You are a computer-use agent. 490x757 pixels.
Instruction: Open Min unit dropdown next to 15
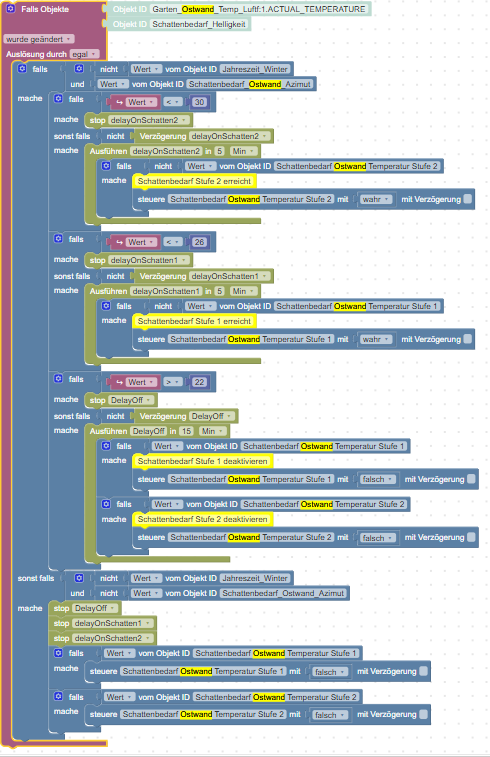pos(213,431)
